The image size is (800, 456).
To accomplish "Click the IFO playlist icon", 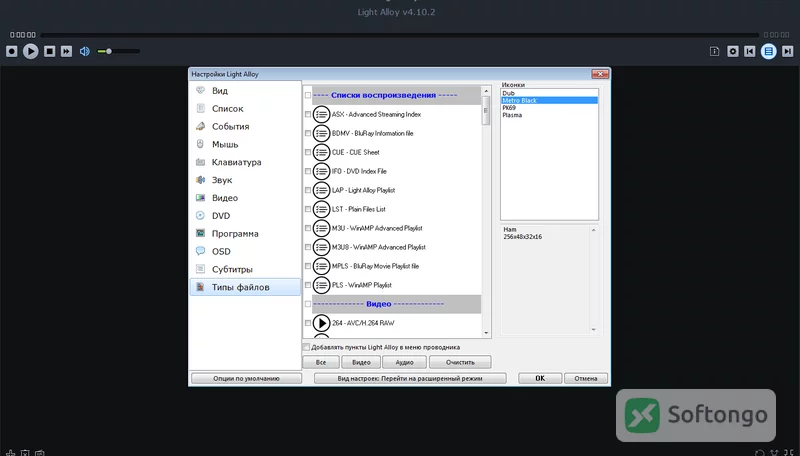I will click(321, 171).
